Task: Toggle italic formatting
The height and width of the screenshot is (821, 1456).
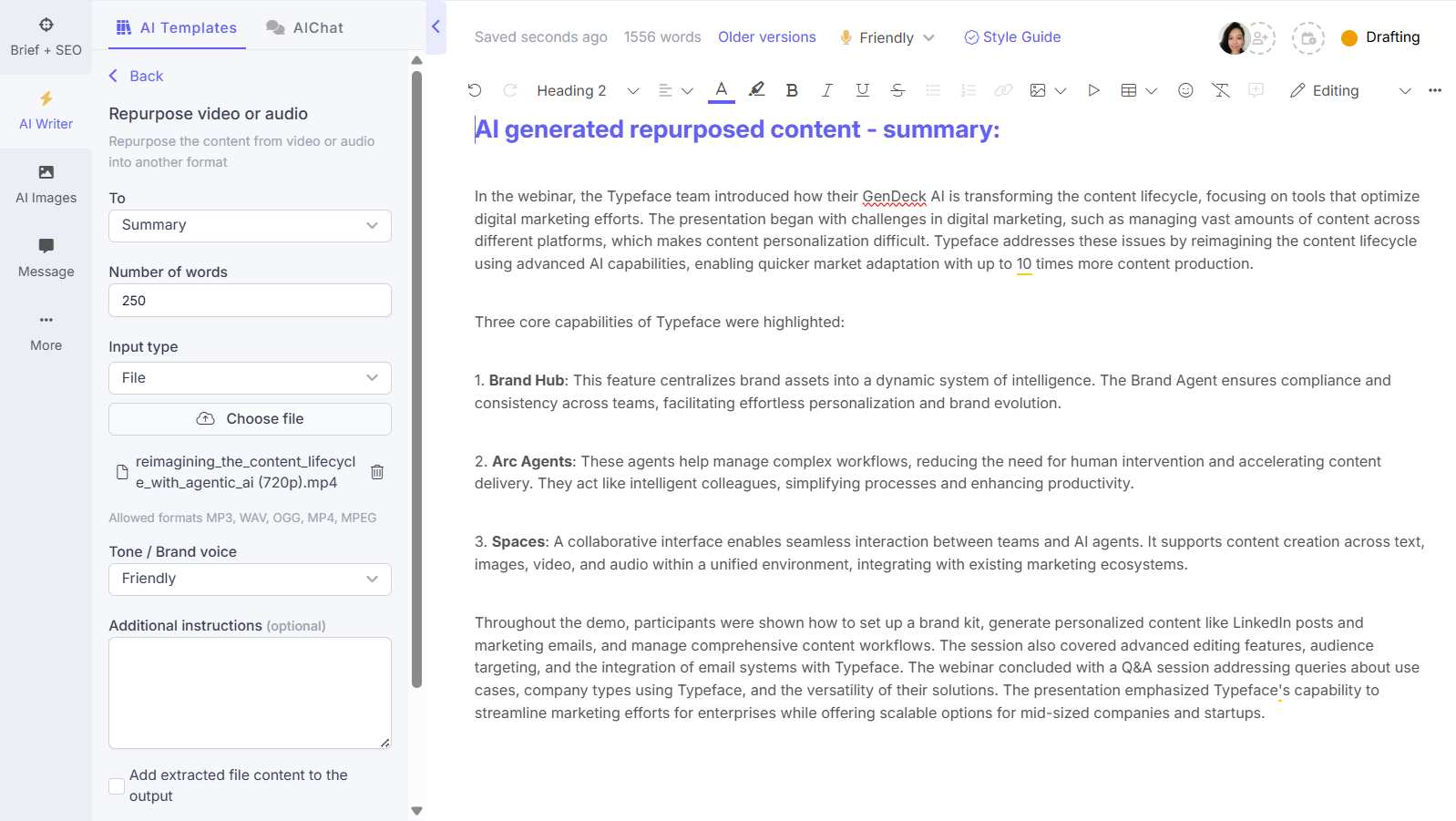Action: click(x=826, y=90)
